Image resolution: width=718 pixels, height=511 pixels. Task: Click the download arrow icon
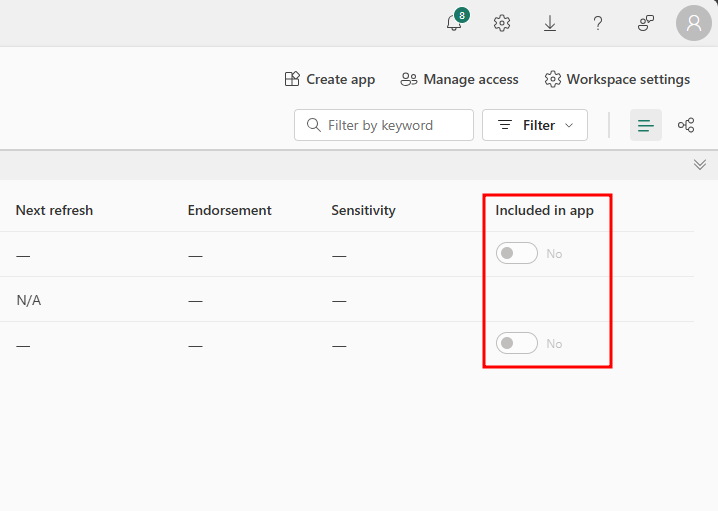coord(550,23)
